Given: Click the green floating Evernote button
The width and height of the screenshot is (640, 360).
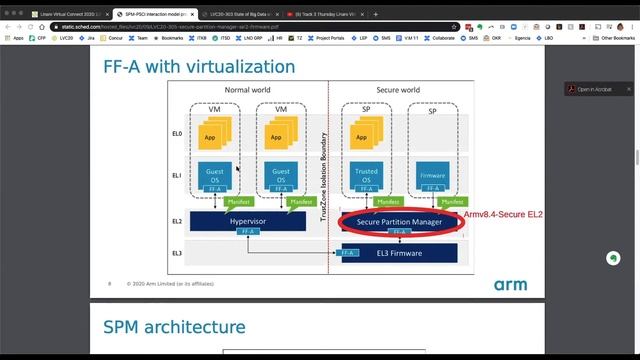Looking at the screenshot, I should 613,258.
